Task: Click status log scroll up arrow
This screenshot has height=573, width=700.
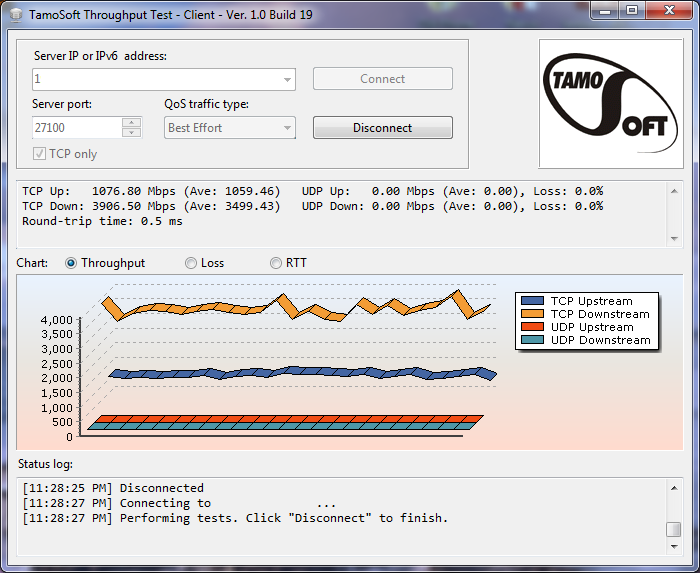Action: click(674, 488)
